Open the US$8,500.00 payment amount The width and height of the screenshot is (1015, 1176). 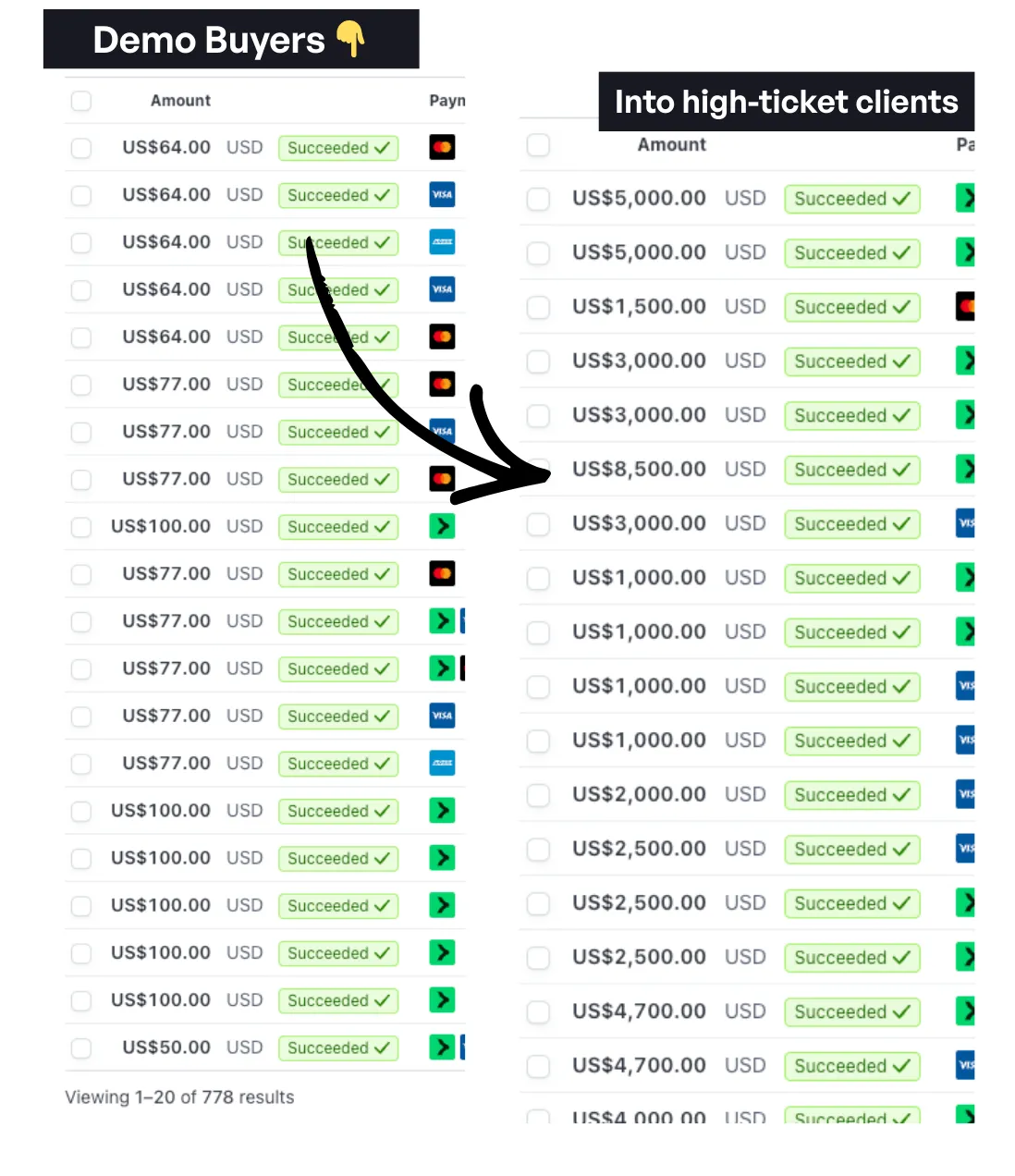pos(639,470)
